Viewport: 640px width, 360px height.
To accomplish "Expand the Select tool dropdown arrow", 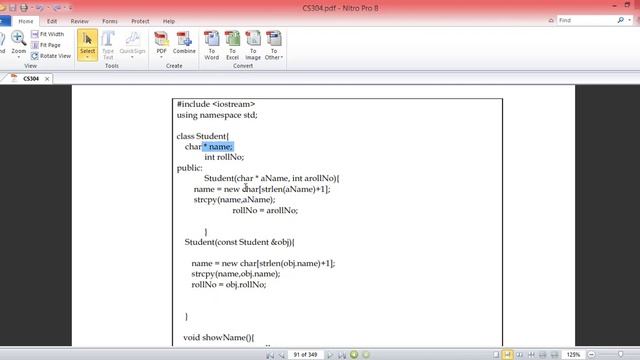I will pyautogui.click(x=87, y=58).
